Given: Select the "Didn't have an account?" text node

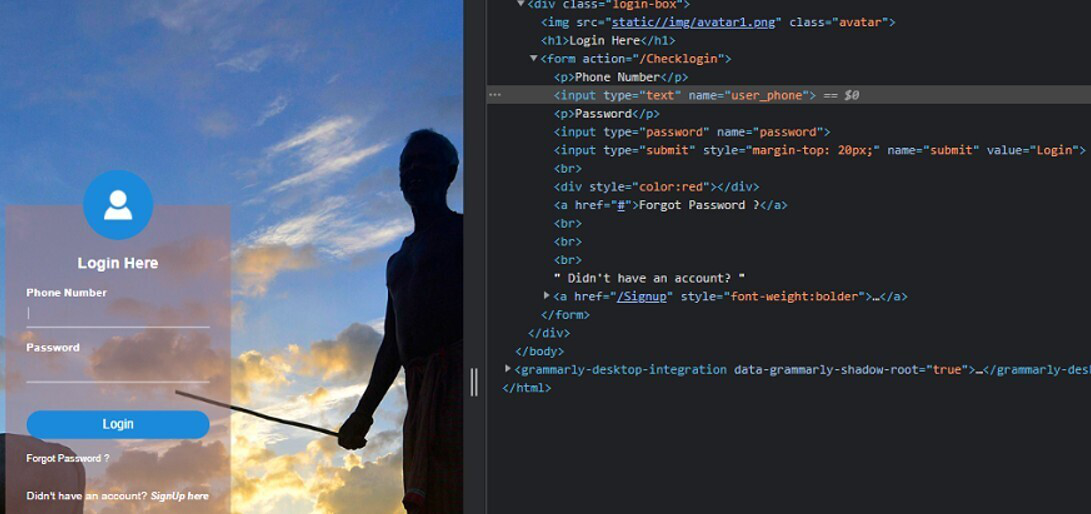Looking at the screenshot, I should click(650, 278).
